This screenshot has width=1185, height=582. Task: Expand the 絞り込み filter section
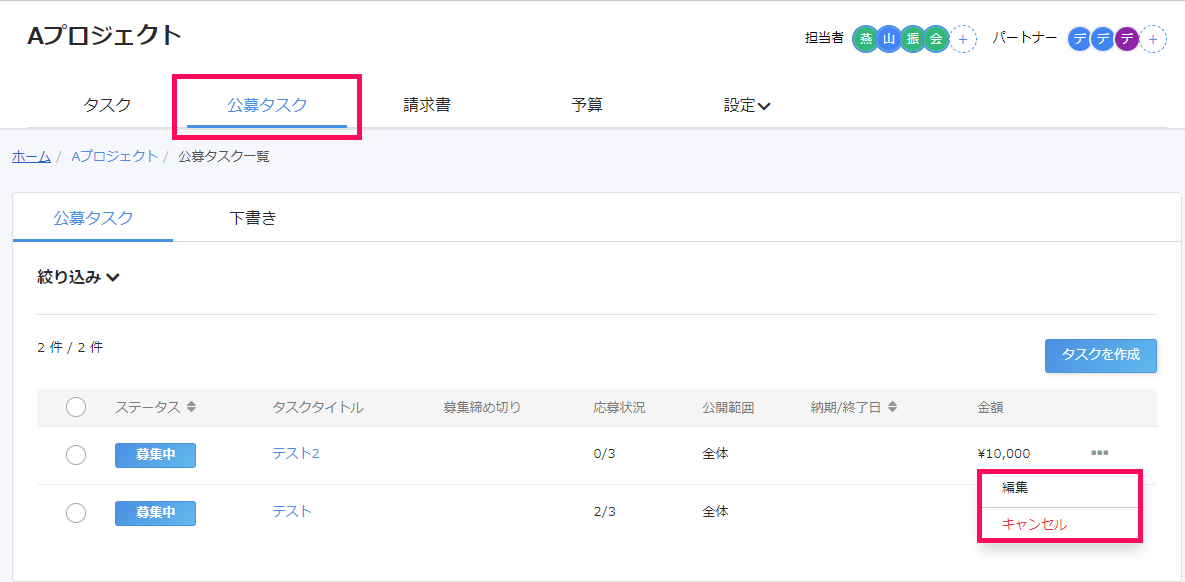pyautogui.click(x=79, y=277)
